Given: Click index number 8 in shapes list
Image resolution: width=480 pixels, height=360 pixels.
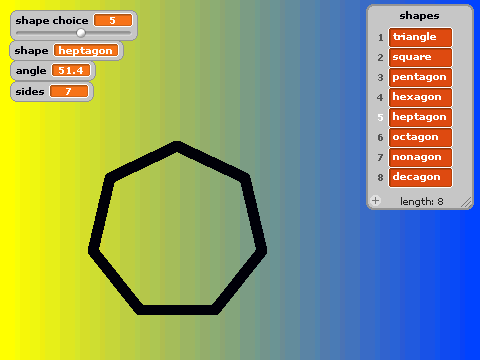Looking at the screenshot, I should (x=380, y=177).
